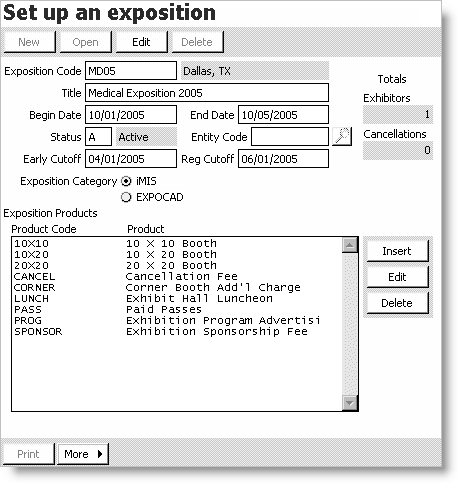This screenshot has width=458, height=483.
Task: Delete the selected exposition product
Action: 397,303
